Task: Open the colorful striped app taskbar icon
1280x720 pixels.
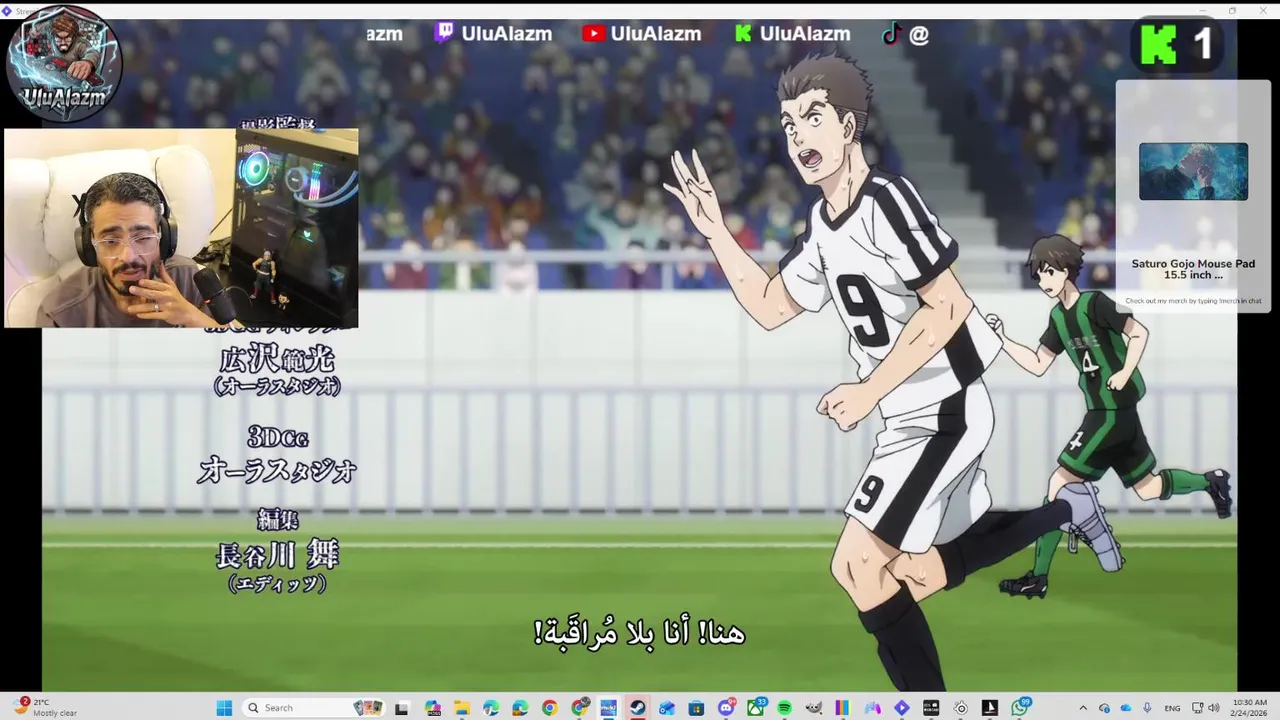Action: point(843,708)
